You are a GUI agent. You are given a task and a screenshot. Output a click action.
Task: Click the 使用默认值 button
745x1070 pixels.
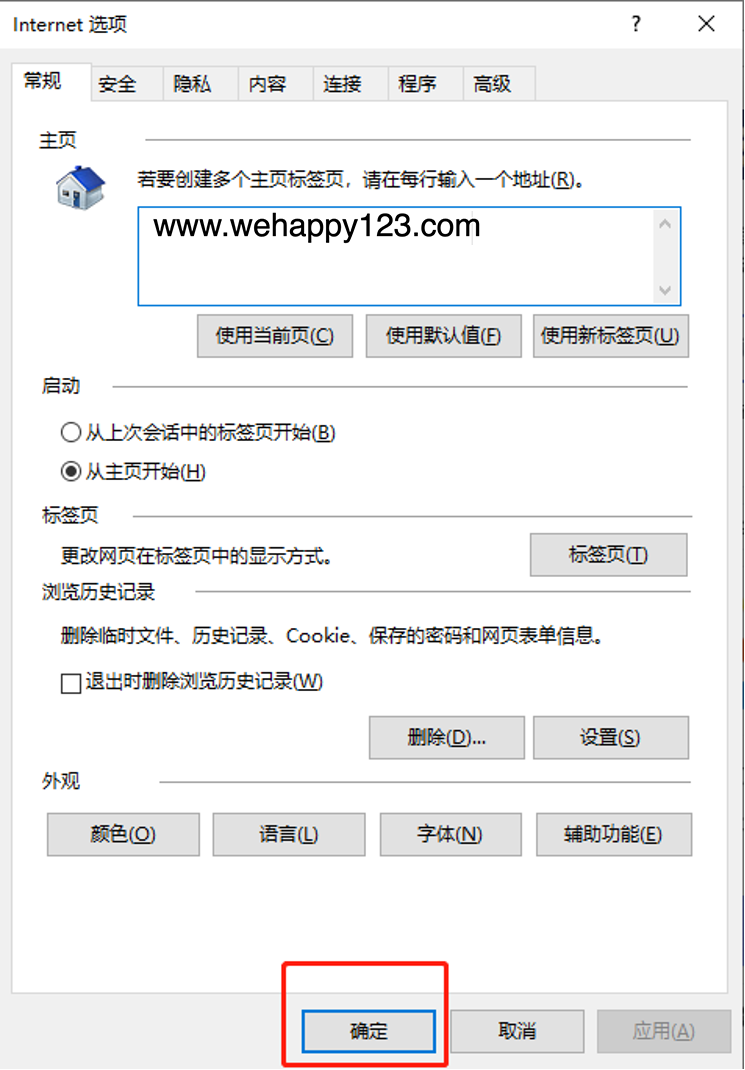pos(443,336)
